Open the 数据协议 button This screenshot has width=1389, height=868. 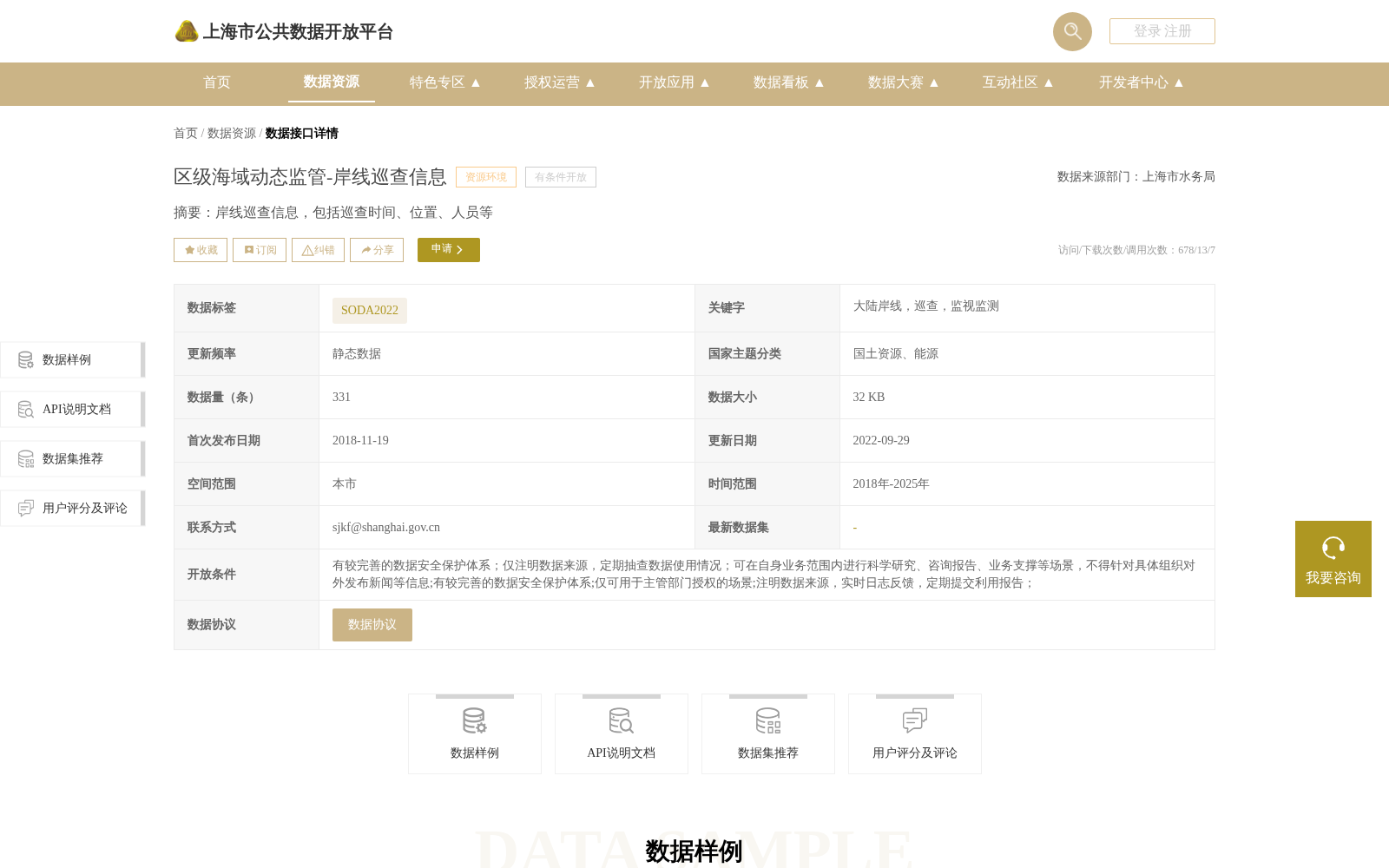pos(372,625)
